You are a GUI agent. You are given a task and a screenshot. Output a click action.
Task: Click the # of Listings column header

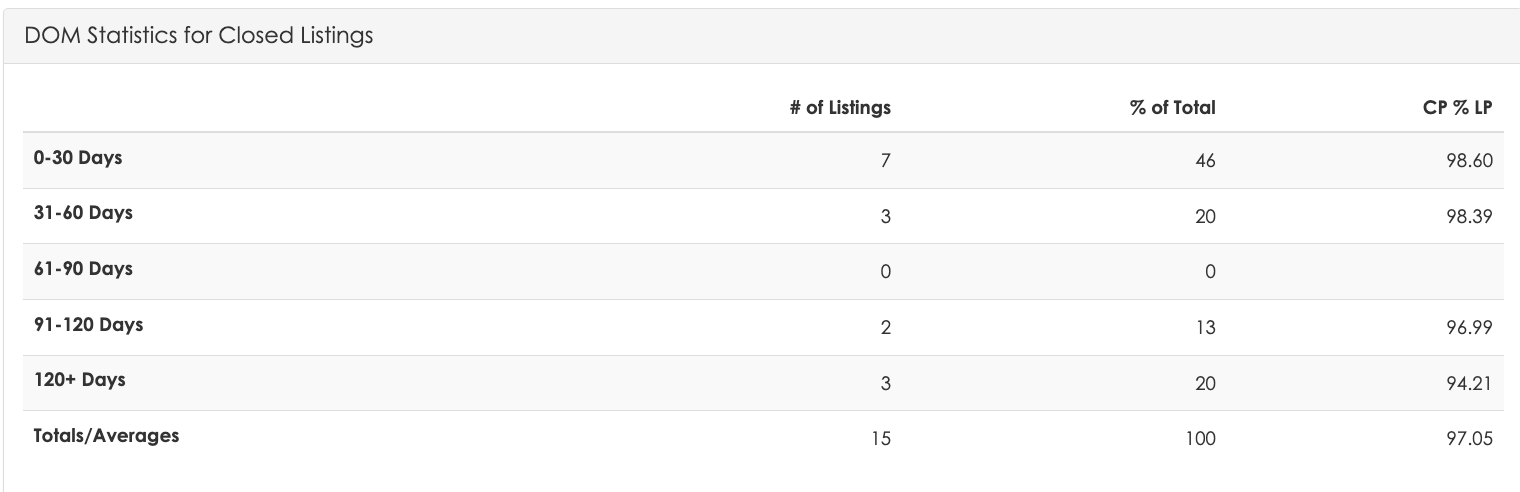tap(840, 108)
